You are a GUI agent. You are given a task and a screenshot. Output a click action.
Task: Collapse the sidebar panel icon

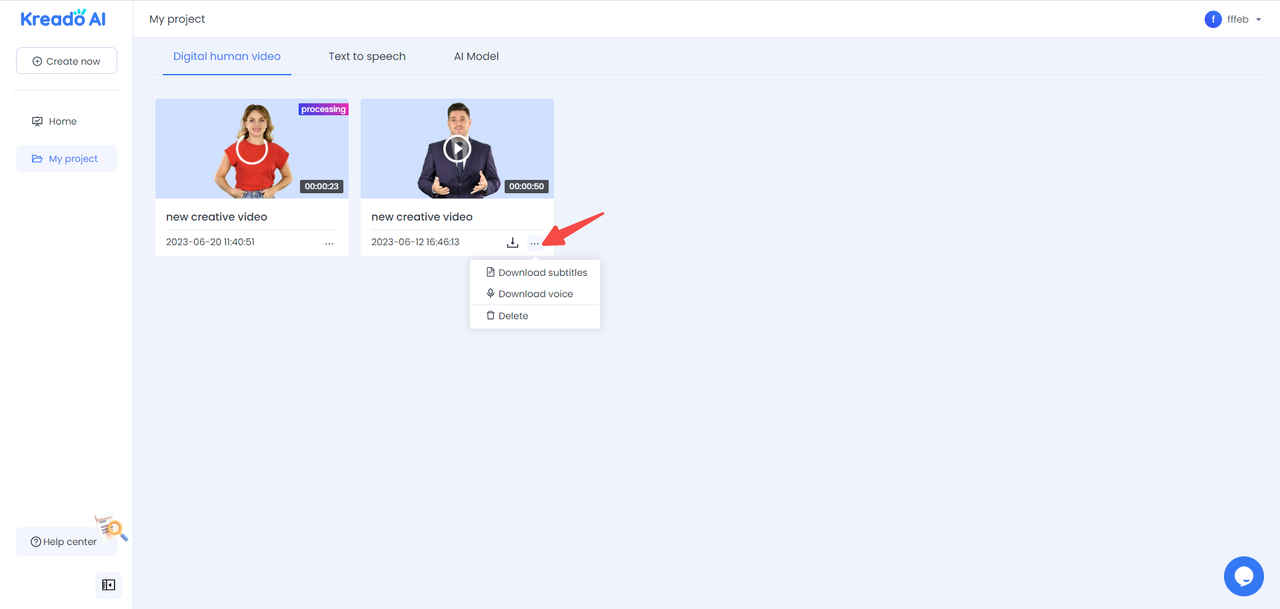pyautogui.click(x=108, y=585)
